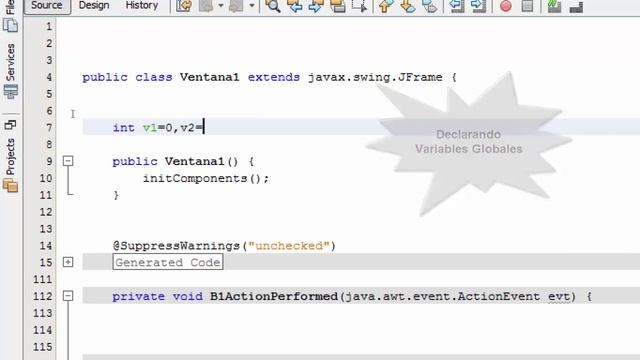
Task: Go to the next search occurrence
Action: (316, 6)
